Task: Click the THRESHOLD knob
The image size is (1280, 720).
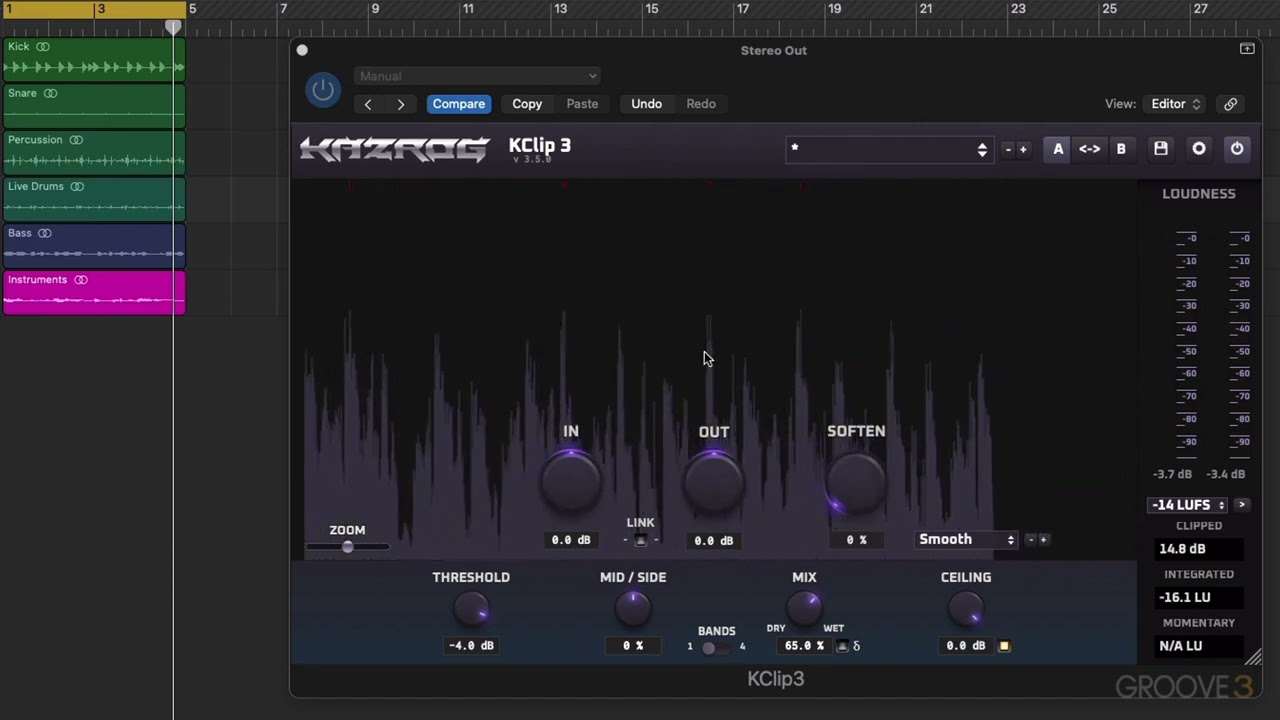Action: coord(471,608)
